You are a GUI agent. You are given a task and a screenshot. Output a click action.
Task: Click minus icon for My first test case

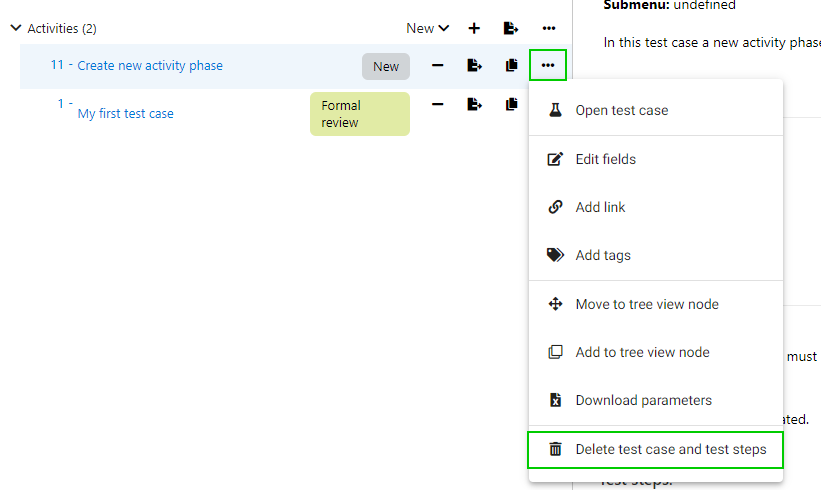437,104
